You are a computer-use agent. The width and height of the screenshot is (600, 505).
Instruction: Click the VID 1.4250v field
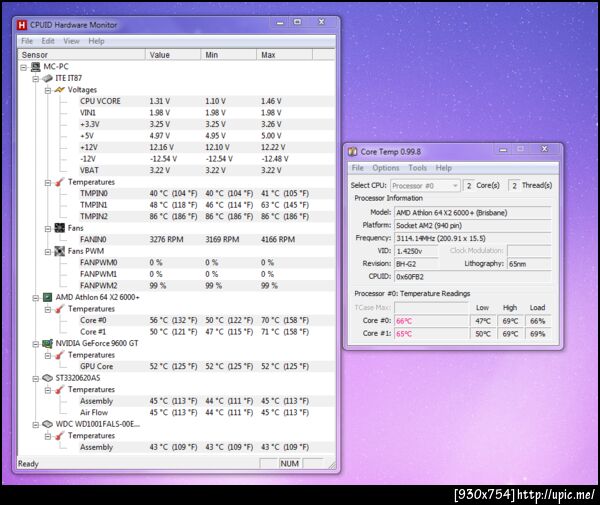(x=416, y=251)
